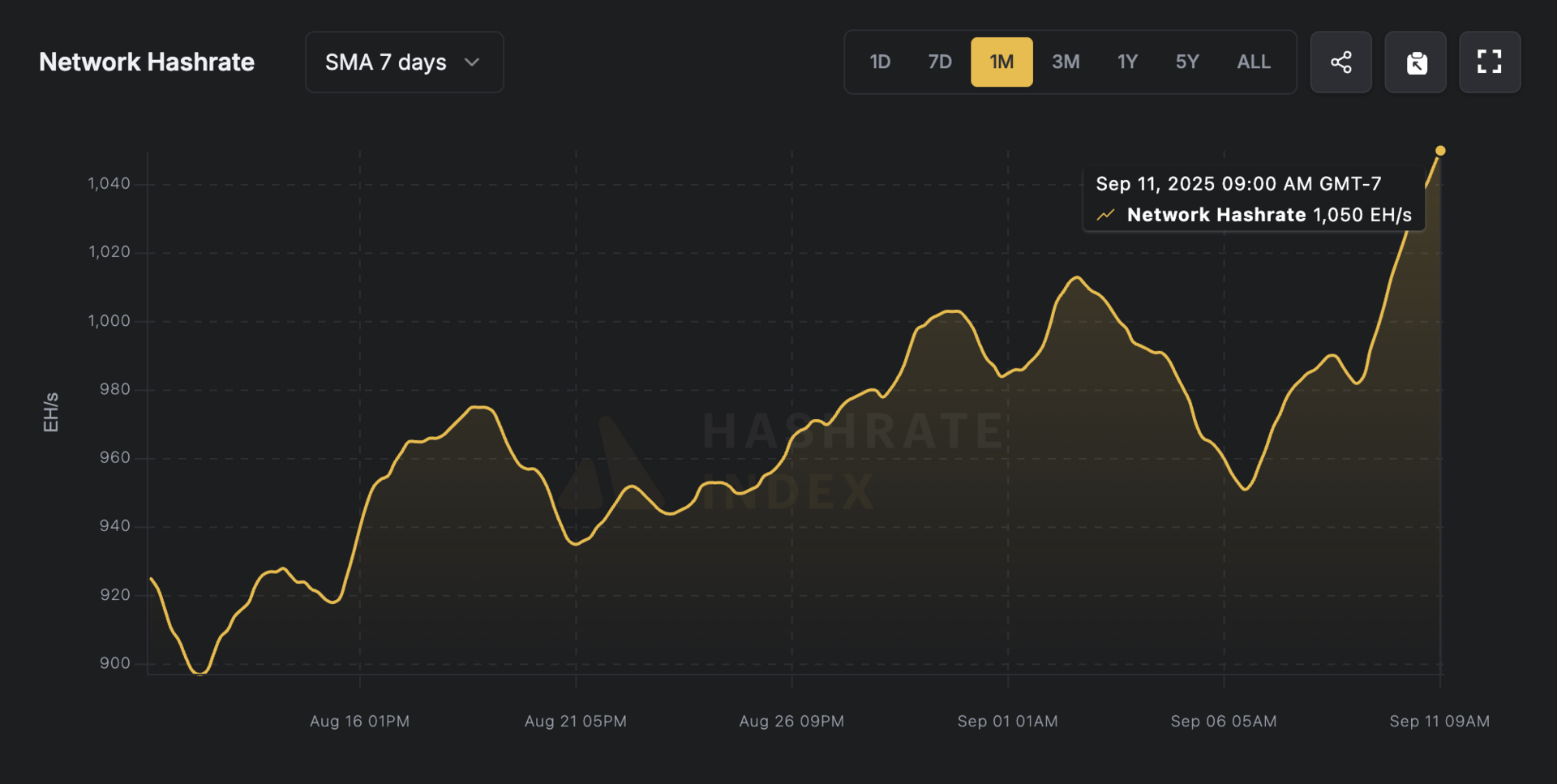Click the Network Hashrate title
This screenshot has height=784, width=1557.
(147, 62)
